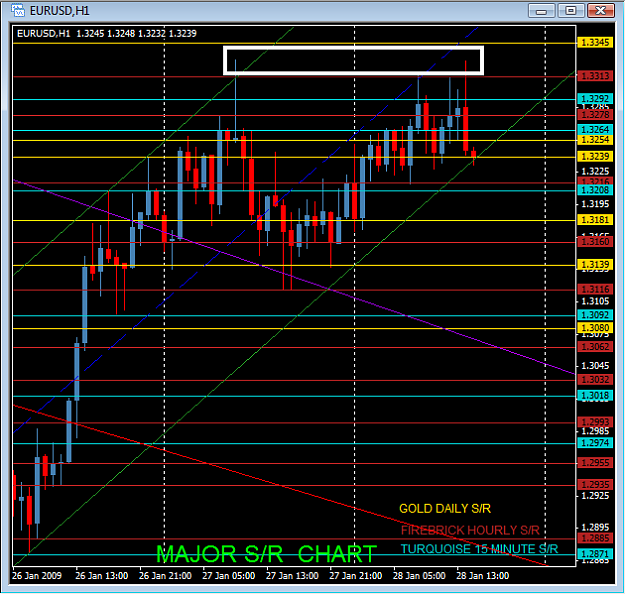The height and width of the screenshot is (594, 625).
Task: Select the 1.3278 red price label
Action: tap(595, 115)
